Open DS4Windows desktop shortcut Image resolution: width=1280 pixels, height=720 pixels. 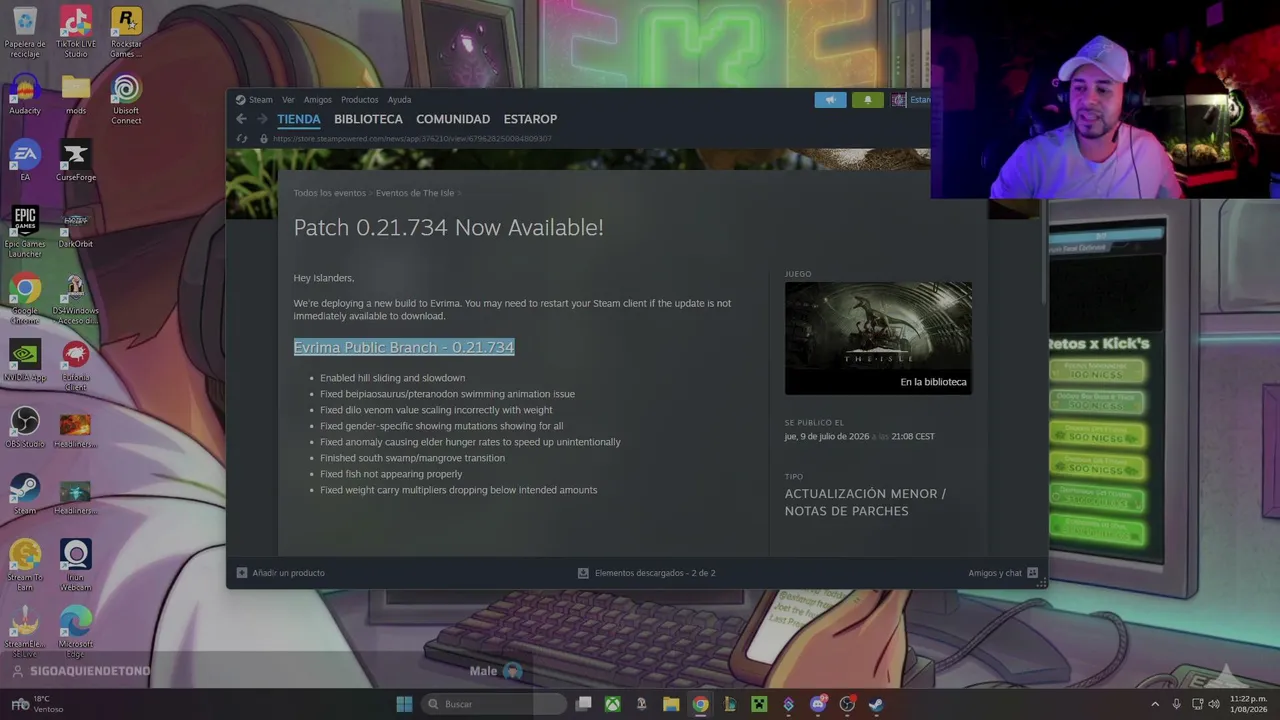pos(76,299)
